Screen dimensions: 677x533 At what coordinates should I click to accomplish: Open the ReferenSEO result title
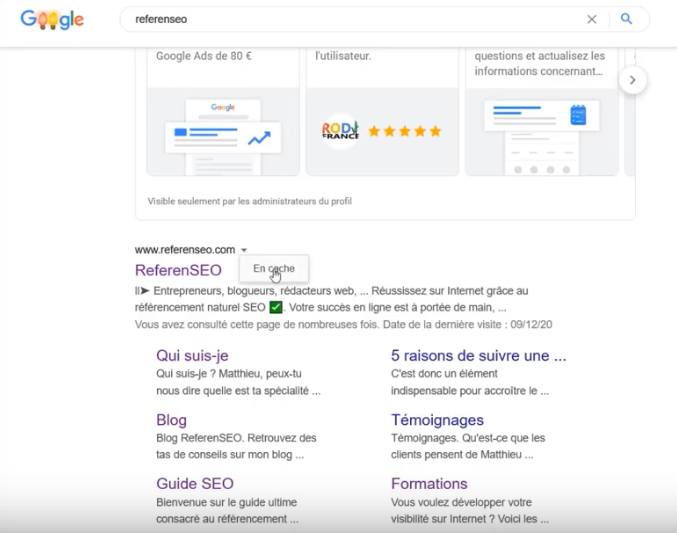(x=178, y=270)
